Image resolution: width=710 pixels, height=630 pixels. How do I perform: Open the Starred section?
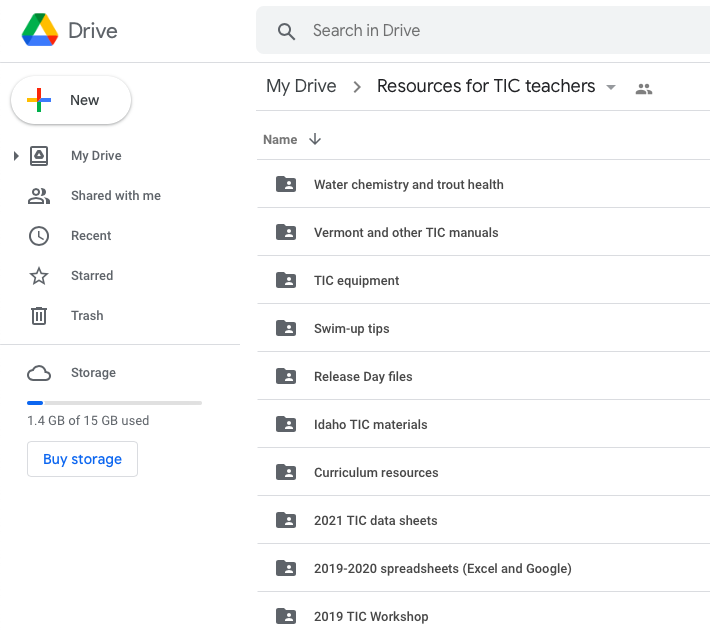tap(92, 275)
